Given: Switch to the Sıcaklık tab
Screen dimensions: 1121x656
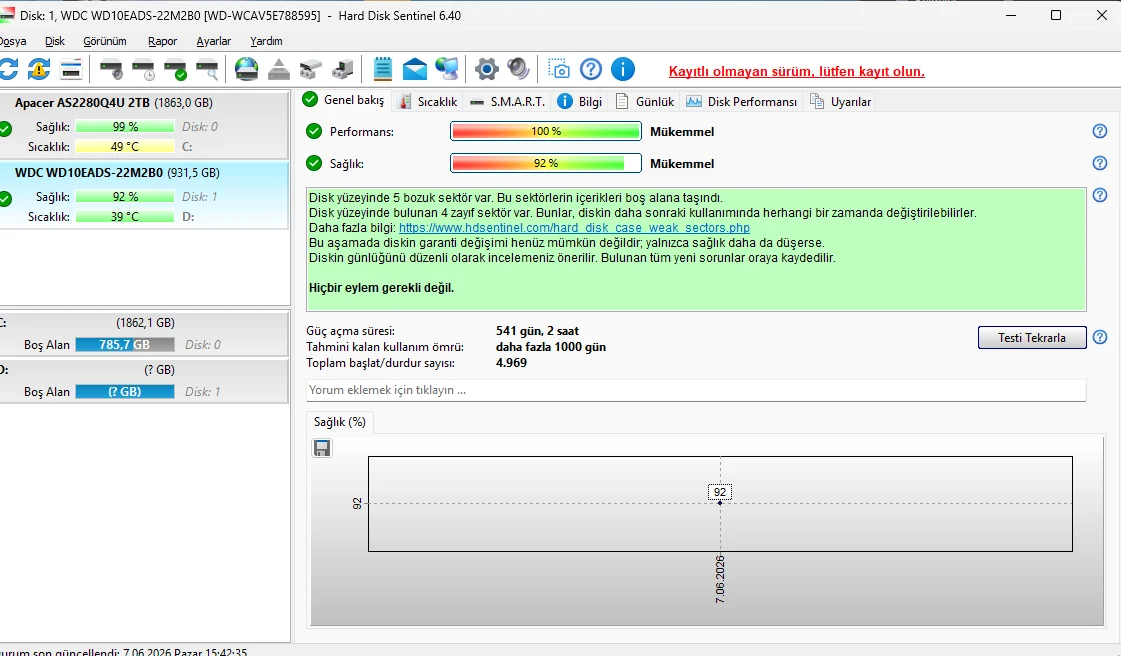Looking at the screenshot, I should point(428,101).
